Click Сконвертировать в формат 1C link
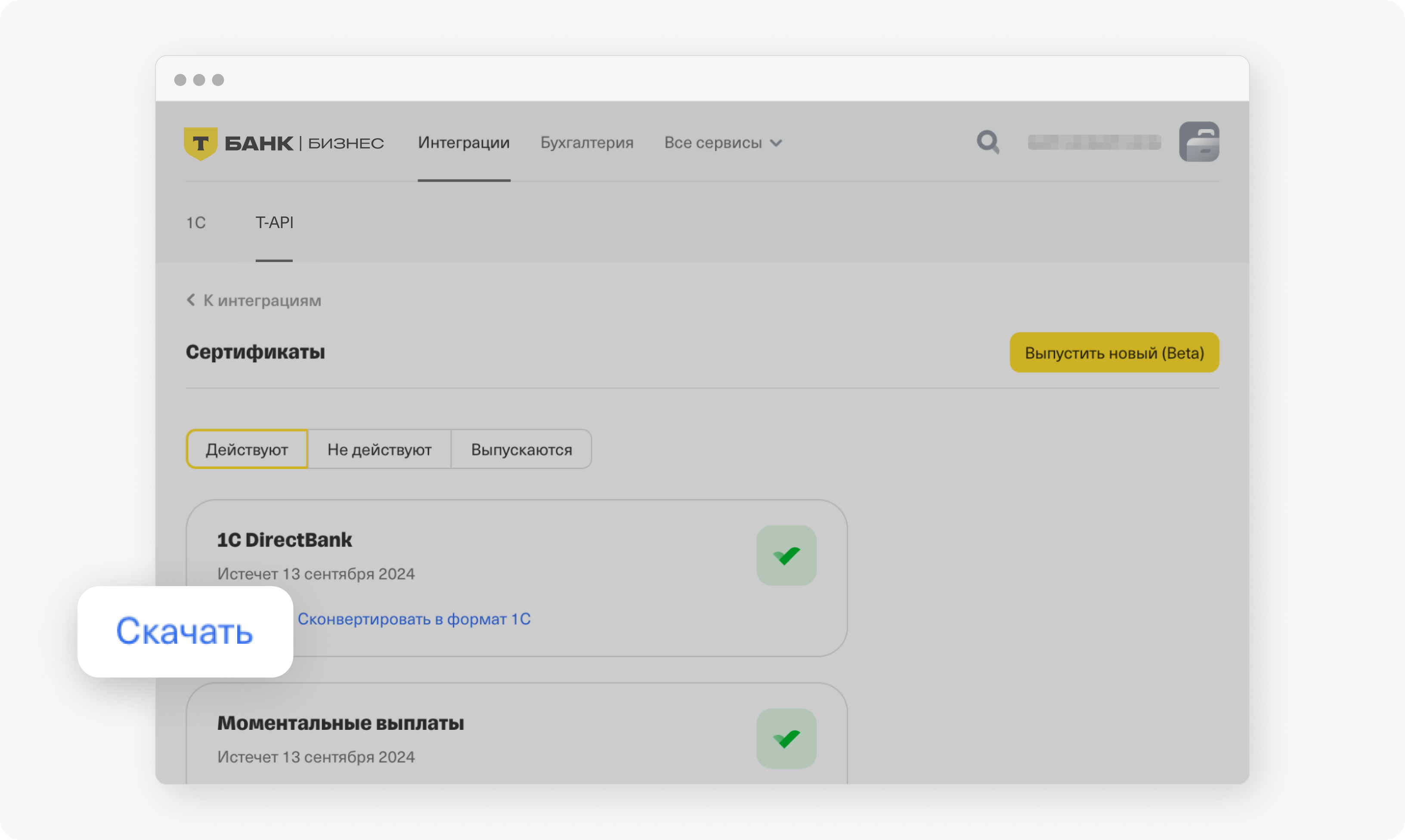The image size is (1405, 840). [x=414, y=619]
